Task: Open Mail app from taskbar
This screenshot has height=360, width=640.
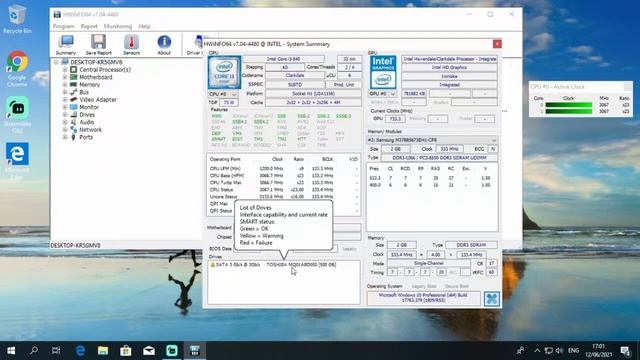Action: [149, 351]
